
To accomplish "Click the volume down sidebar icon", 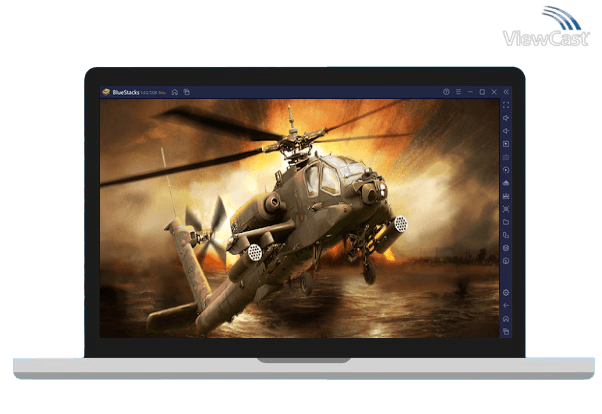I will point(506,131).
